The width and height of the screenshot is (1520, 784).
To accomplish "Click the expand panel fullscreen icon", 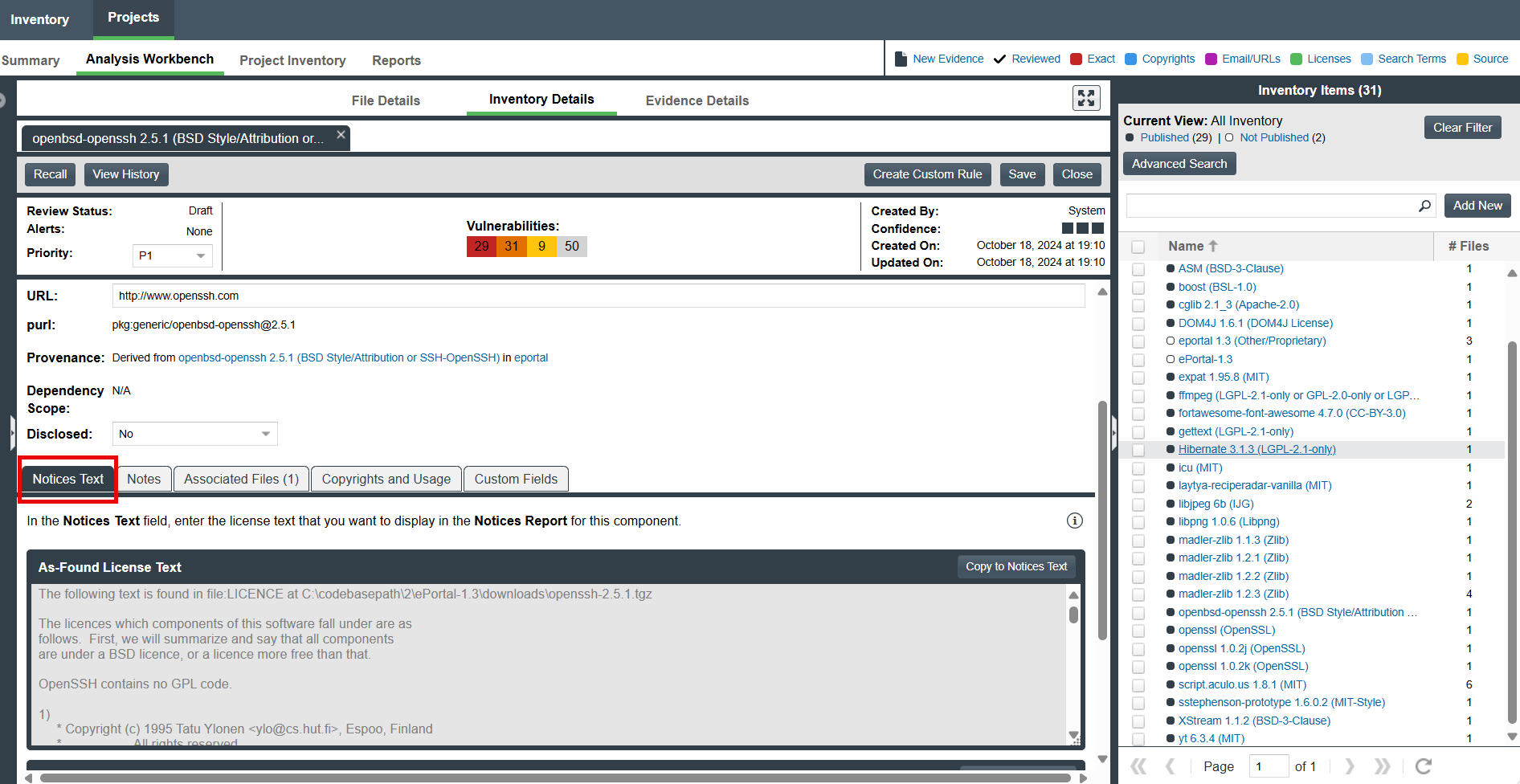I will pos(1086,98).
